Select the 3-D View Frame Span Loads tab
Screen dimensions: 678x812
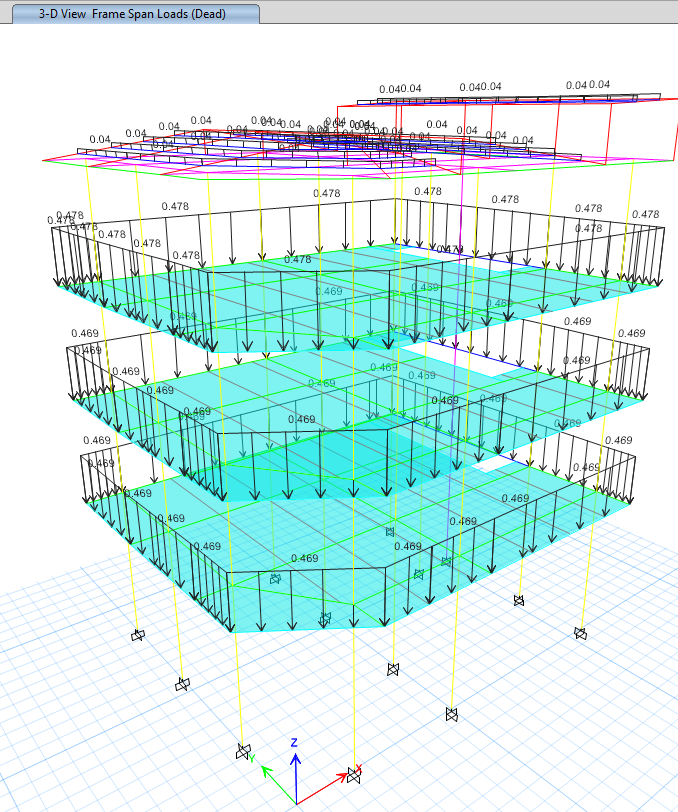131,14
